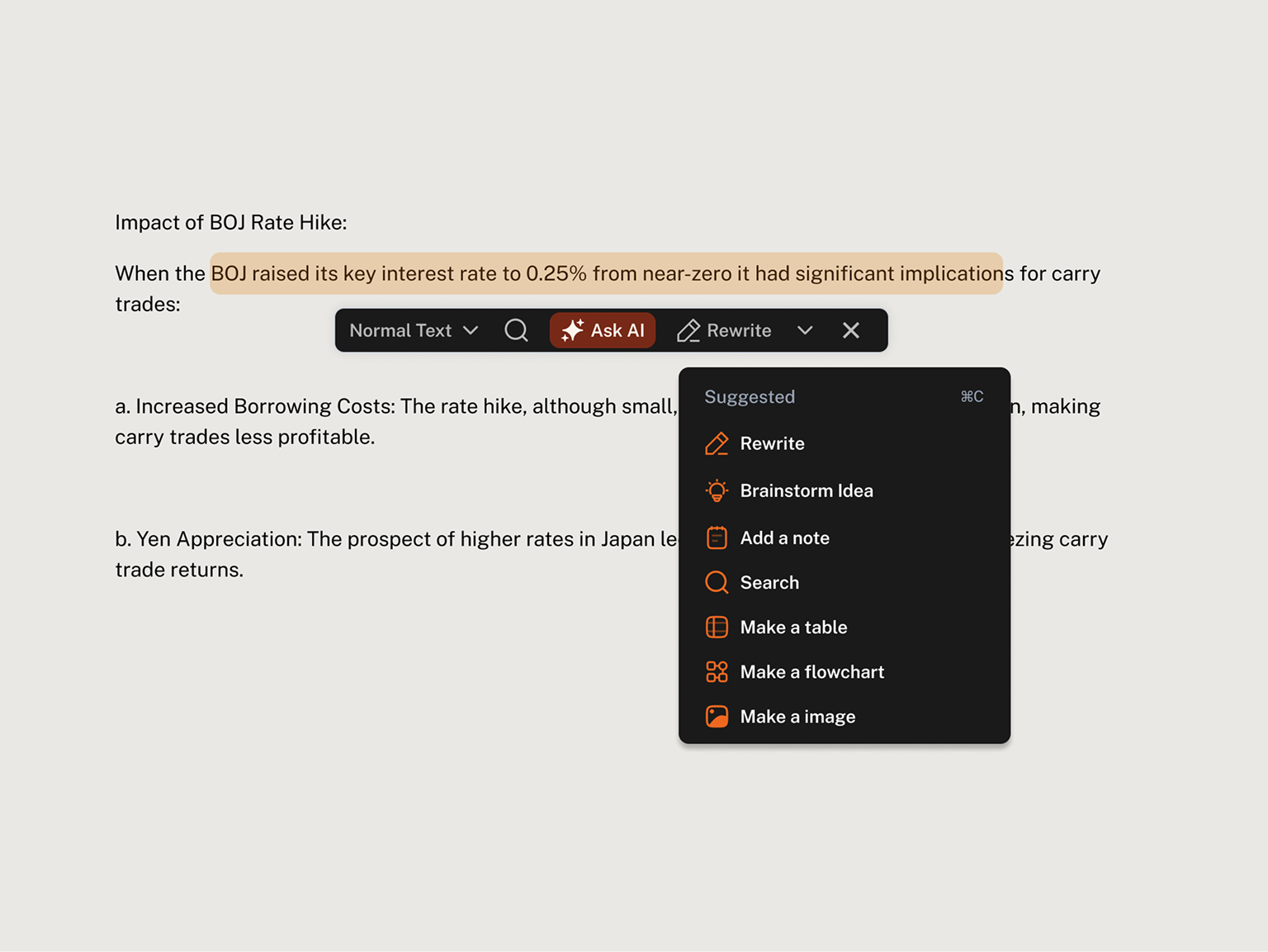
Task: Click the Make a image picture icon
Action: tap(717, 717)
